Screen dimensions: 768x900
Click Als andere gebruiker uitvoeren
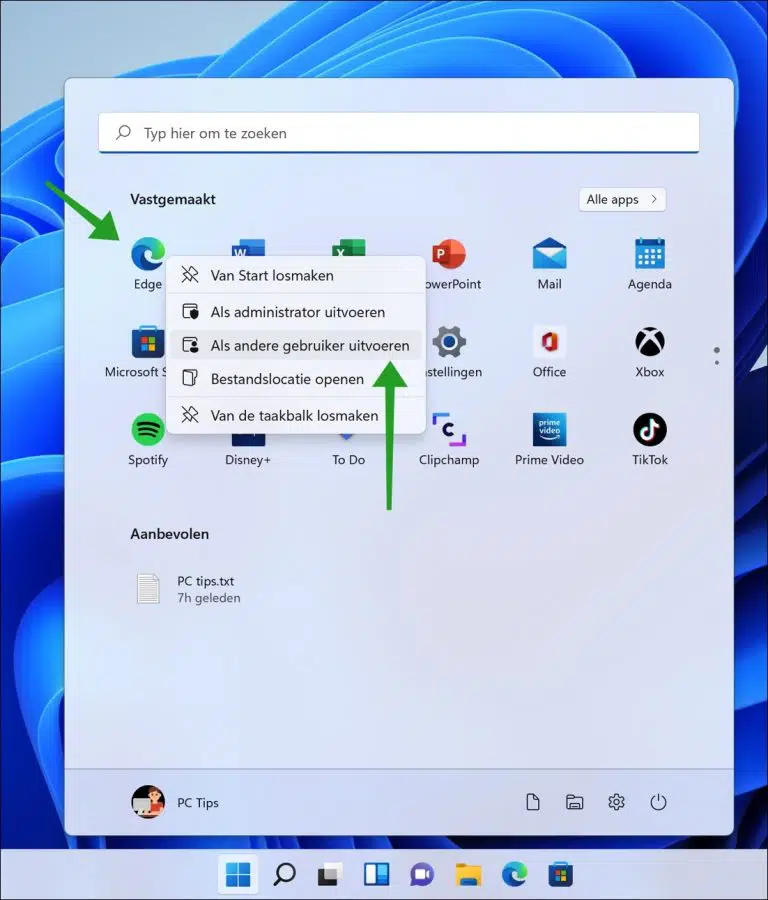tap(296, 346)
